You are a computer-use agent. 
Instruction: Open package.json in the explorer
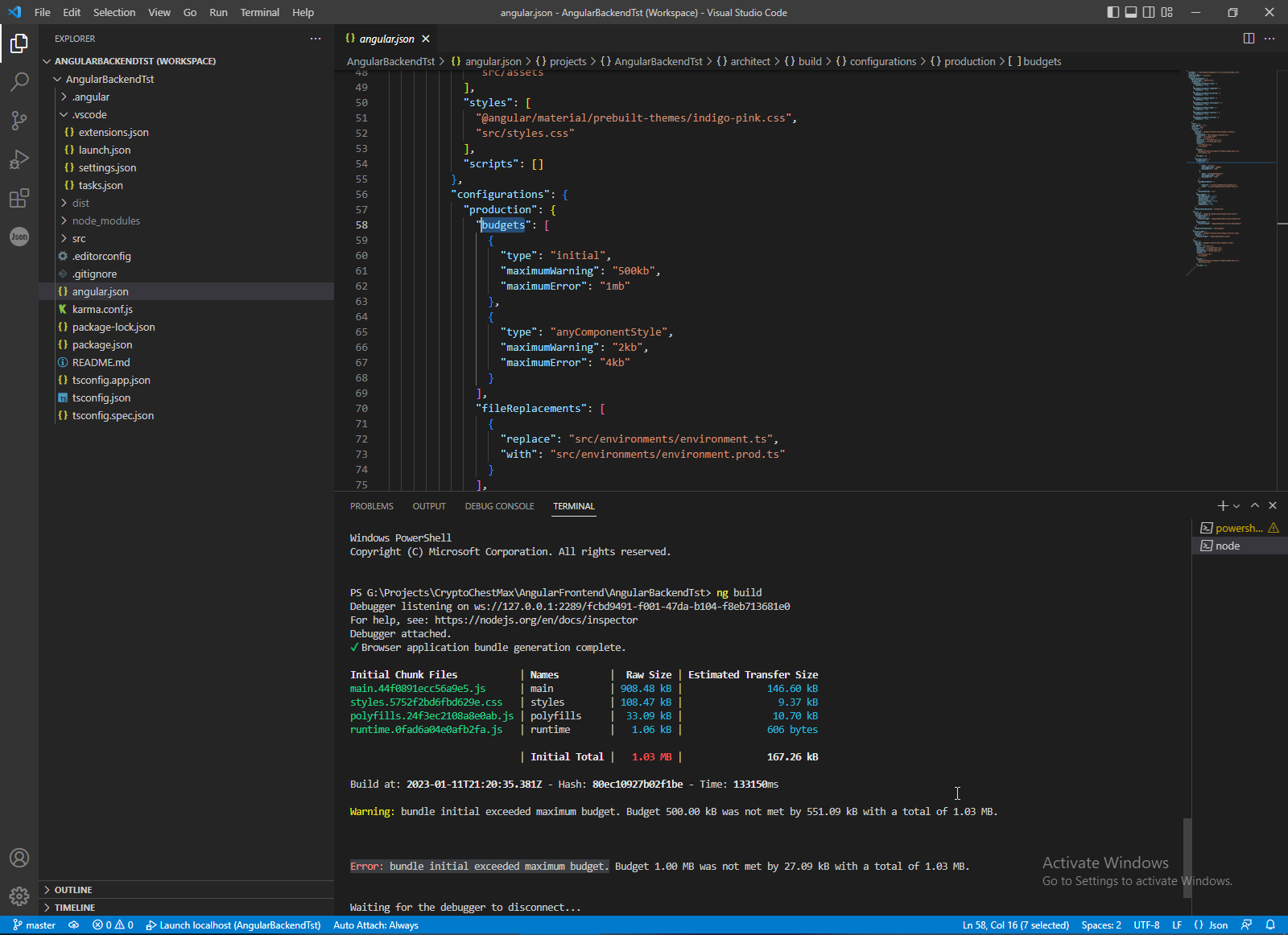click(102, 344)
